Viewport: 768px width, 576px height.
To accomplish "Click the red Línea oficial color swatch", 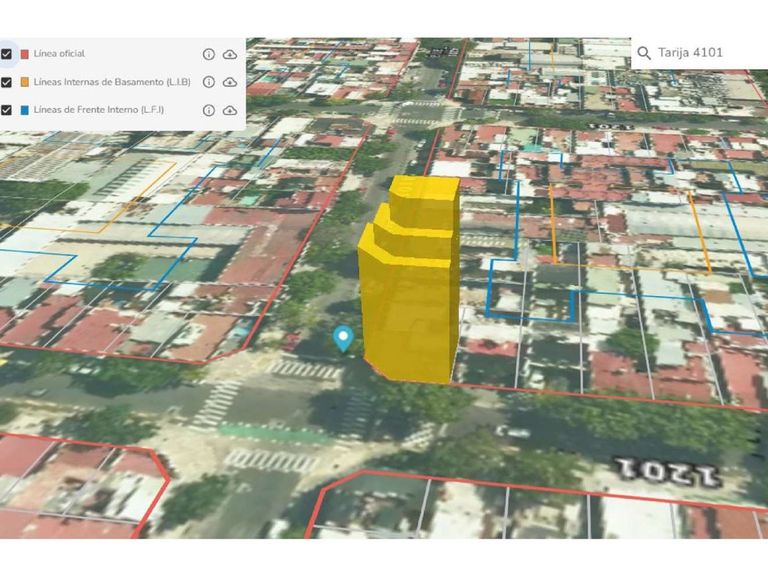I will [24, 53].
